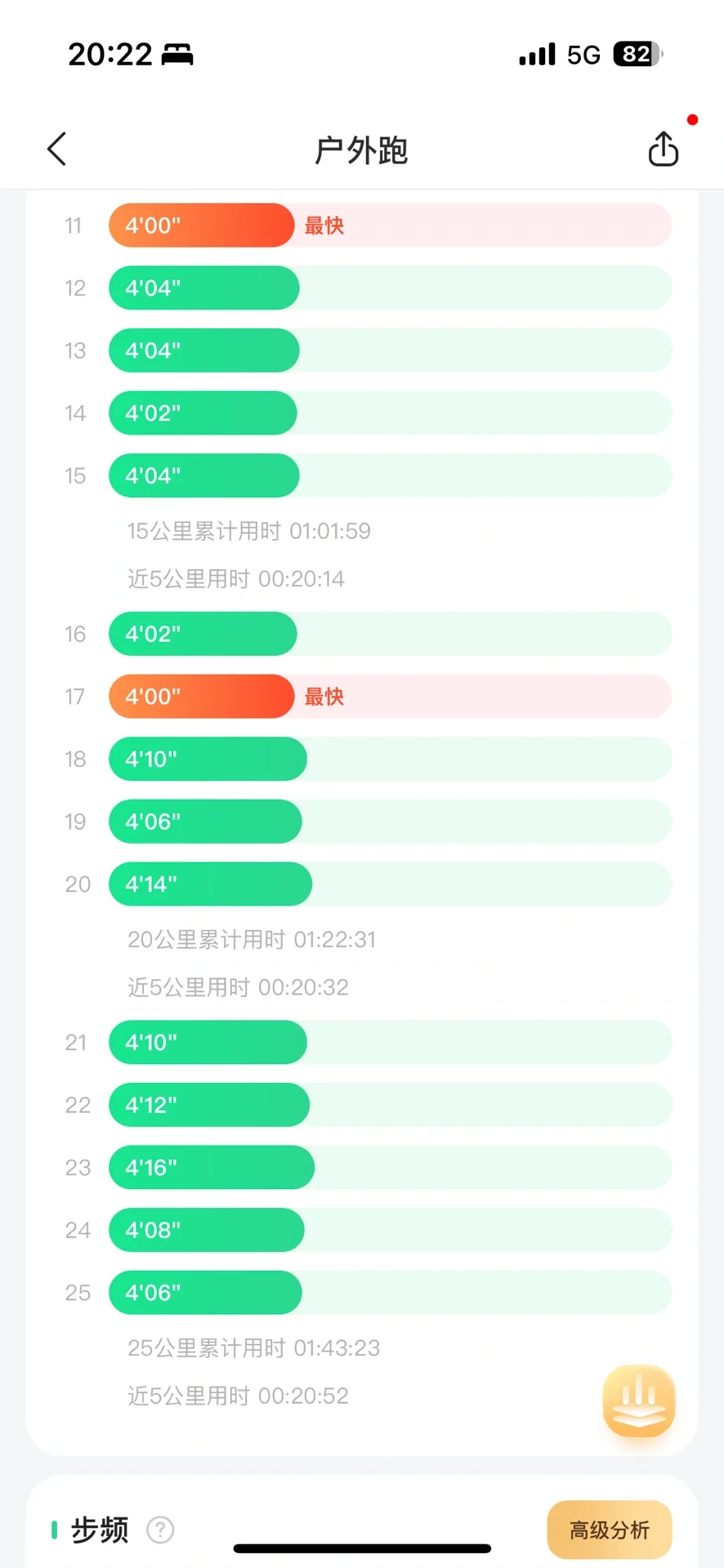Open 高级分析 advanced analysis
The height and width of the screenshot is (1568, 724).
tap(609, 1530)
